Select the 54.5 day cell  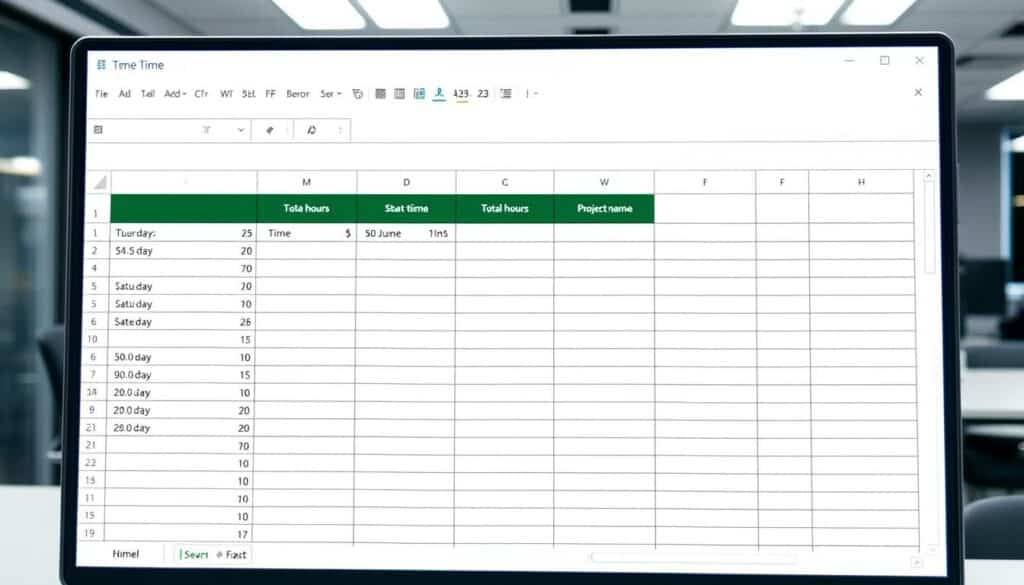[x=184, y=251]
